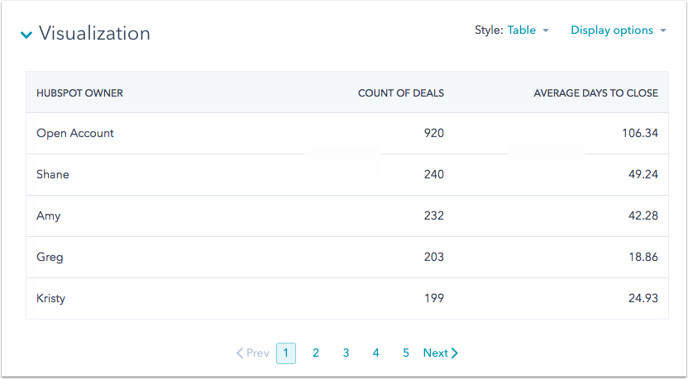Select the Open Account owner cell

[x=75, y=133]
